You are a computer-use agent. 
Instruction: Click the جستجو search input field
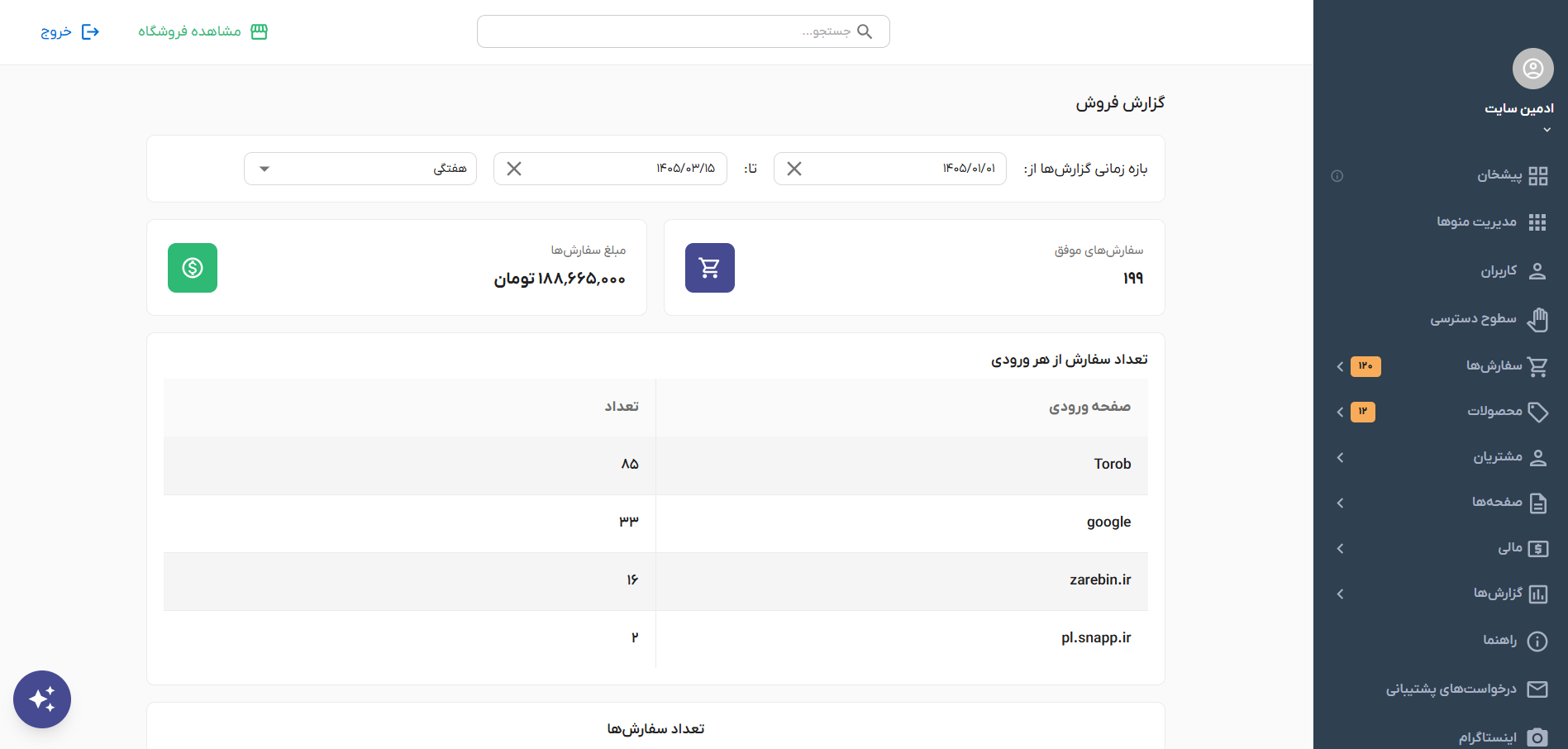pos(683,31)
